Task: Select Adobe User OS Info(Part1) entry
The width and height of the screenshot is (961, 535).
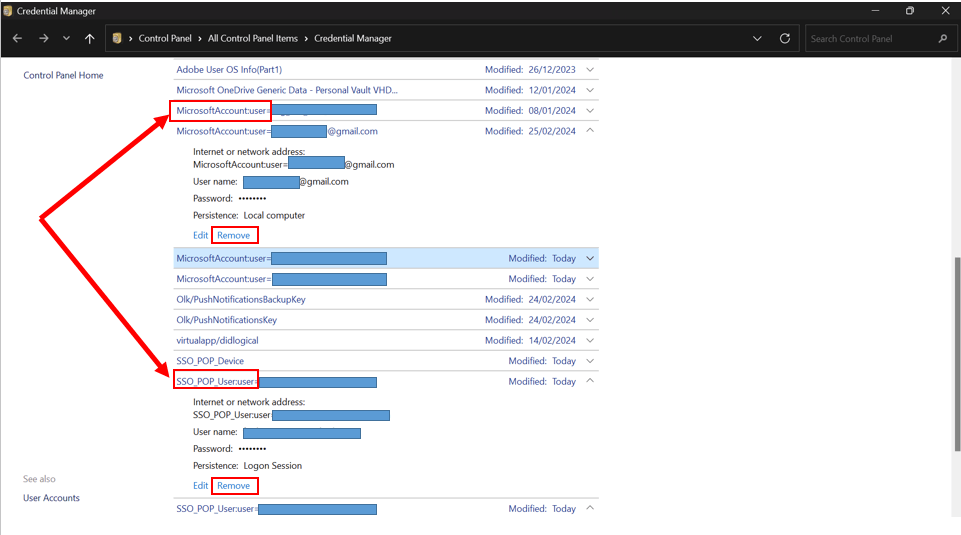Action: [x=229, y=70]
